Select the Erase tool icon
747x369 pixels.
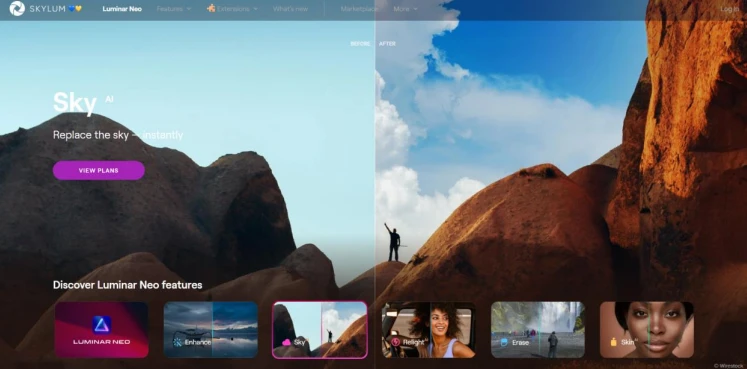click(x=505, y=342)
